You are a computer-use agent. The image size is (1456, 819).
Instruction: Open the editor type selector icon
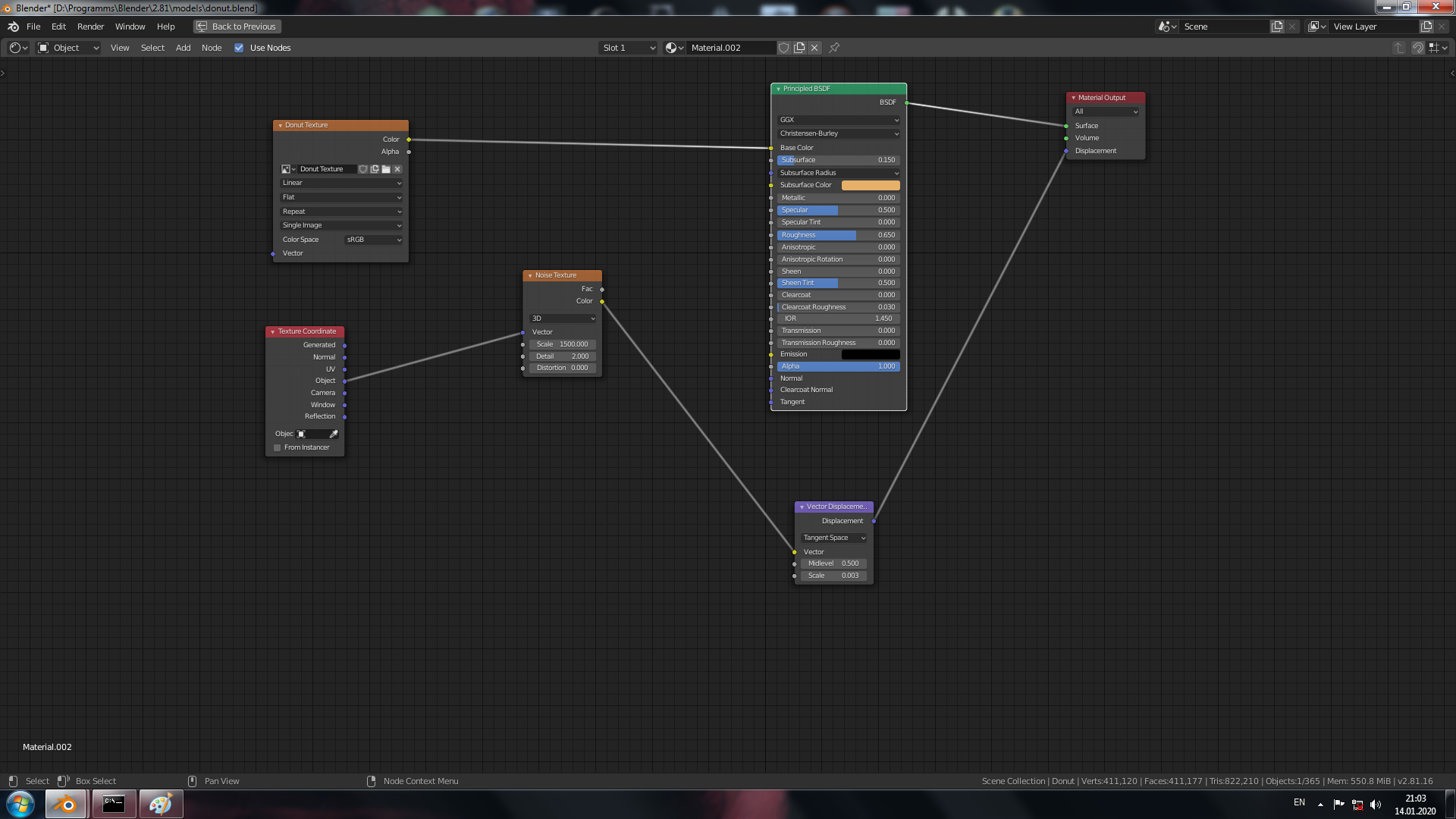18,48
